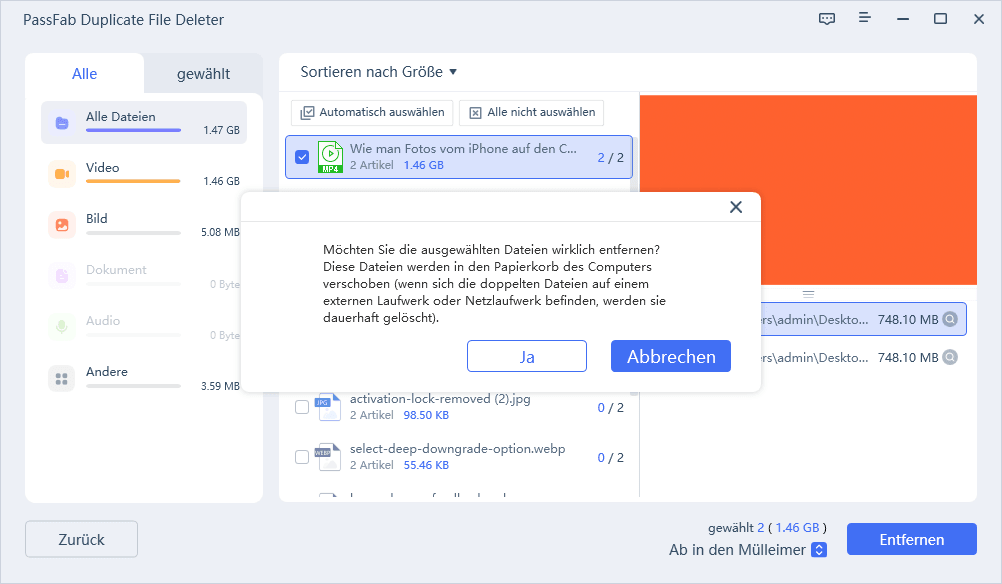Click the Andere category grid icon
The height and width of the screenshot is (584, 1002).
point(62,378)
